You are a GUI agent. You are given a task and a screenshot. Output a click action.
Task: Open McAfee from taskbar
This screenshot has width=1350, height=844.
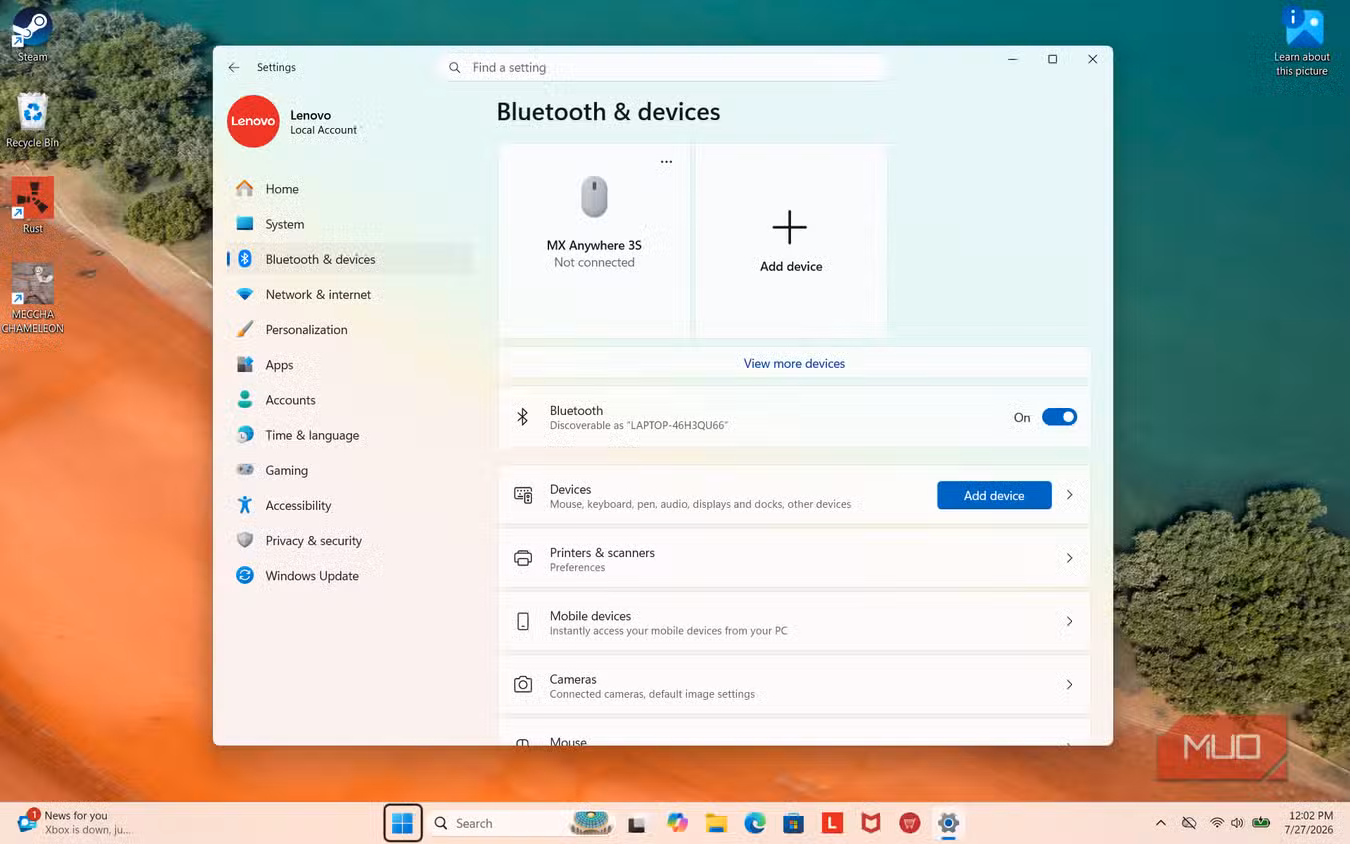871,823
